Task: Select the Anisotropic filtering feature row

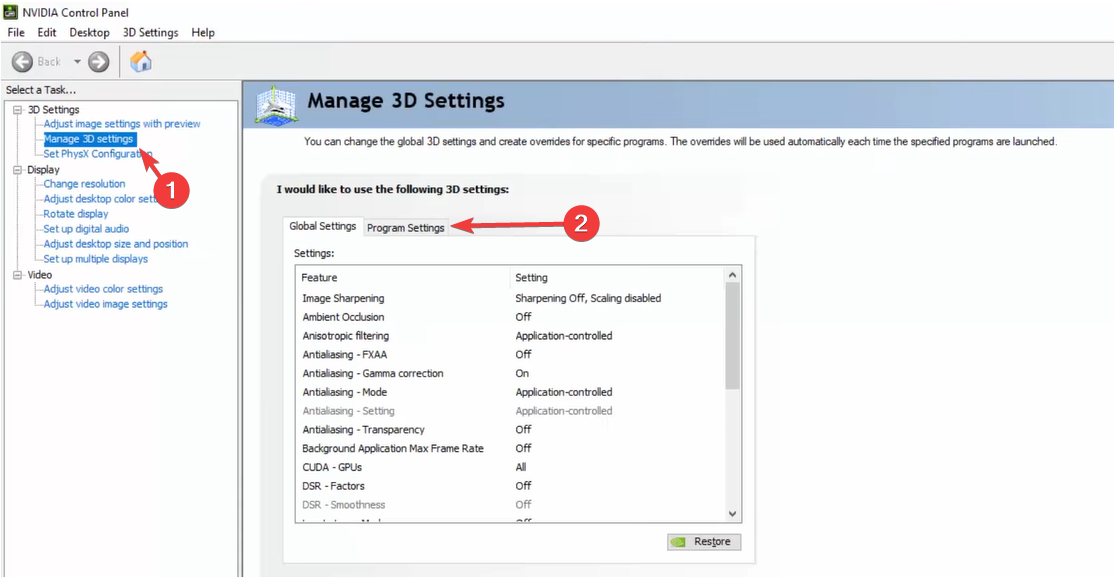Action: click(x=510, y=335)
